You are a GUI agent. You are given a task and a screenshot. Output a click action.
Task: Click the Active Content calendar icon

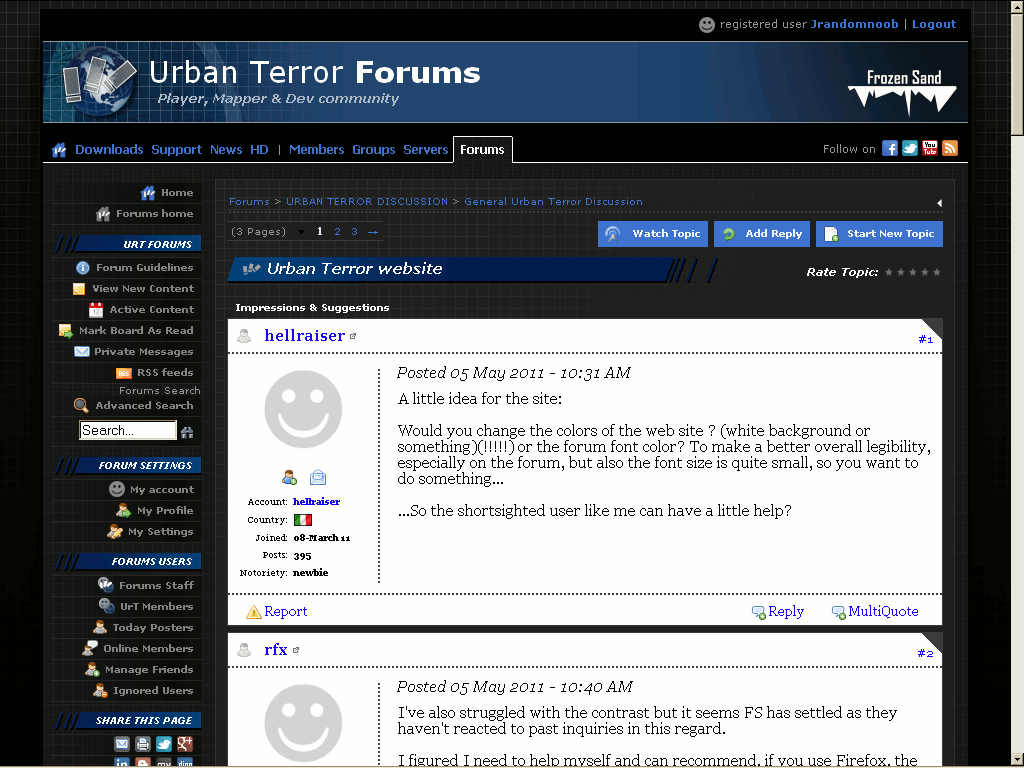tap(96, 310)
